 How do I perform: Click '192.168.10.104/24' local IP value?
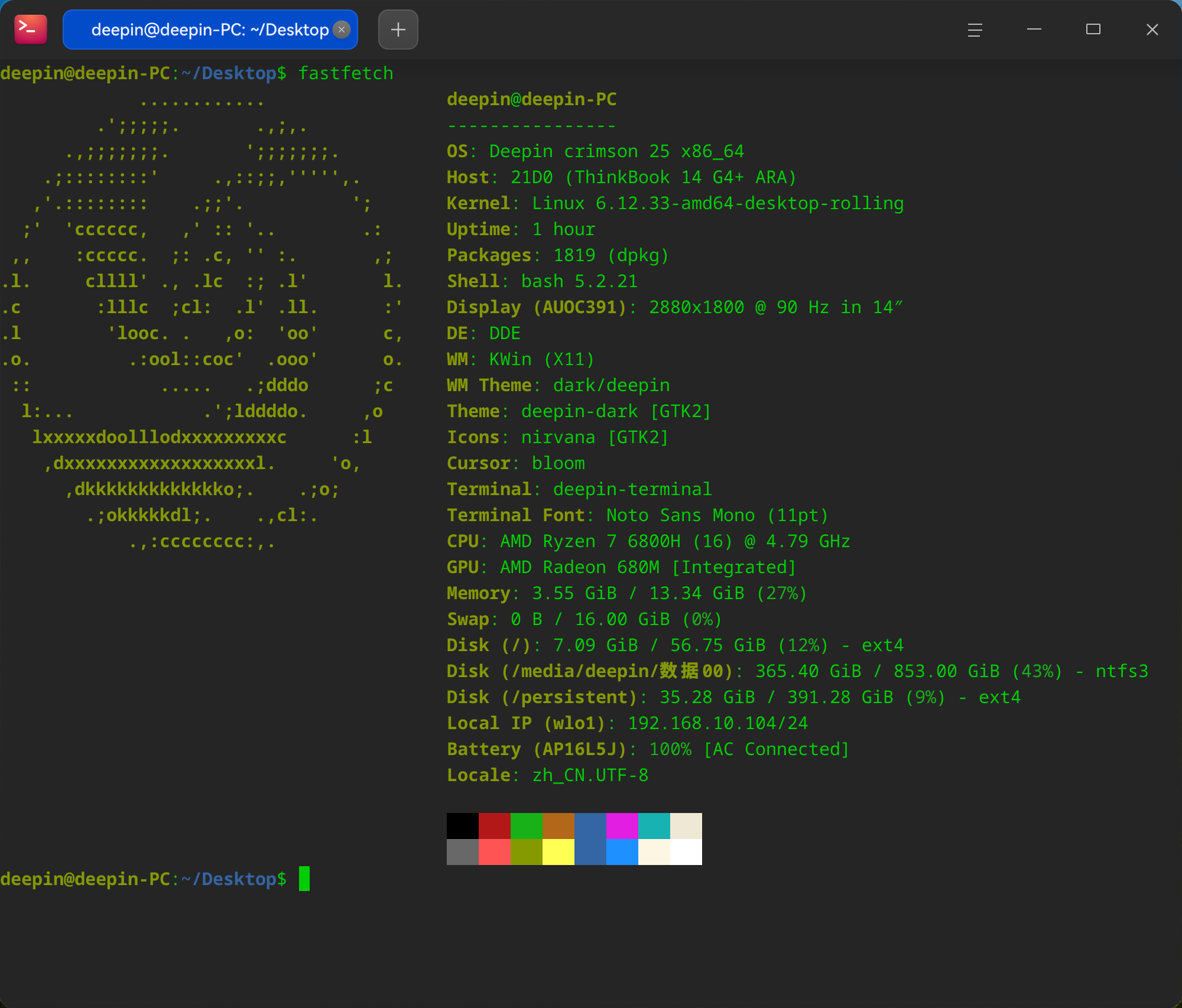click(x=718, y=723)
